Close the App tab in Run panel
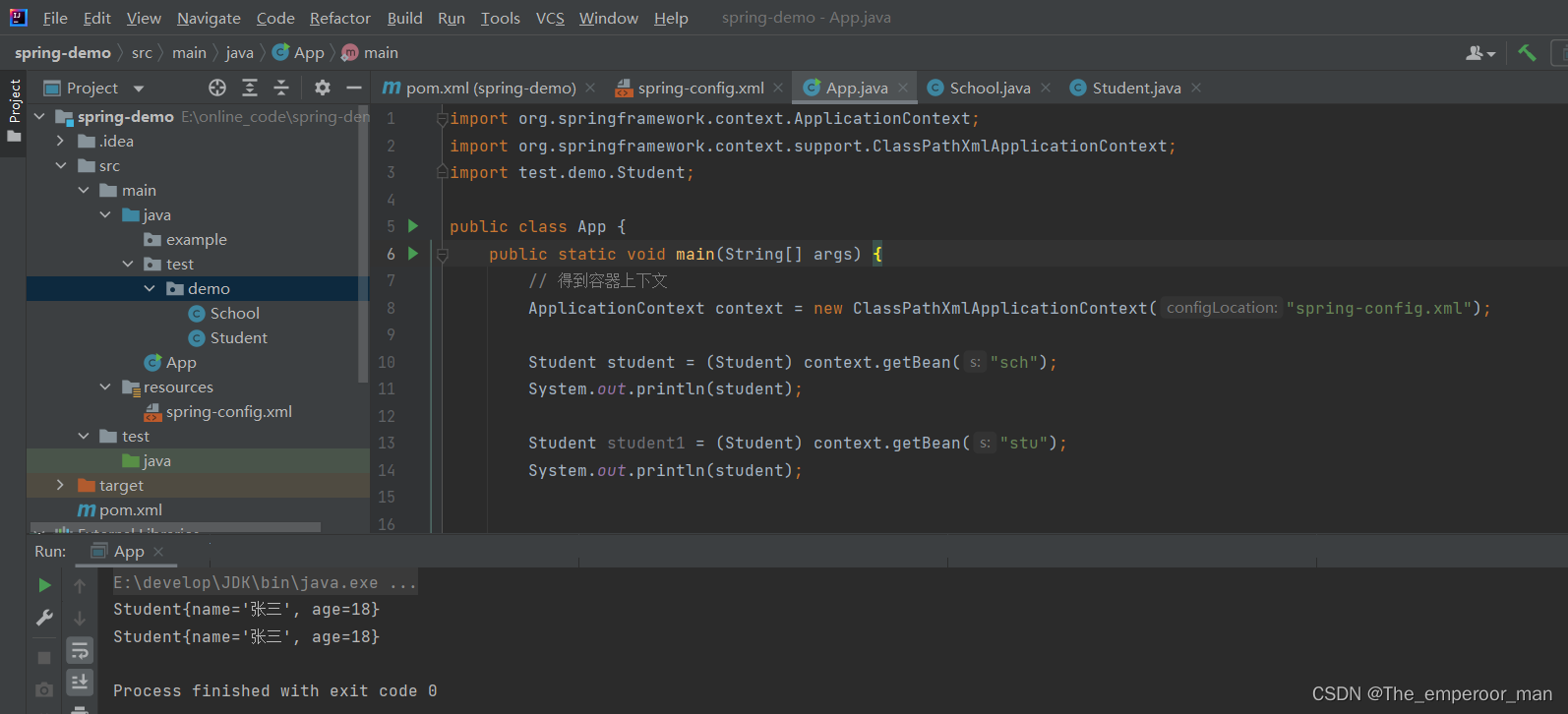 coord(158,552)
